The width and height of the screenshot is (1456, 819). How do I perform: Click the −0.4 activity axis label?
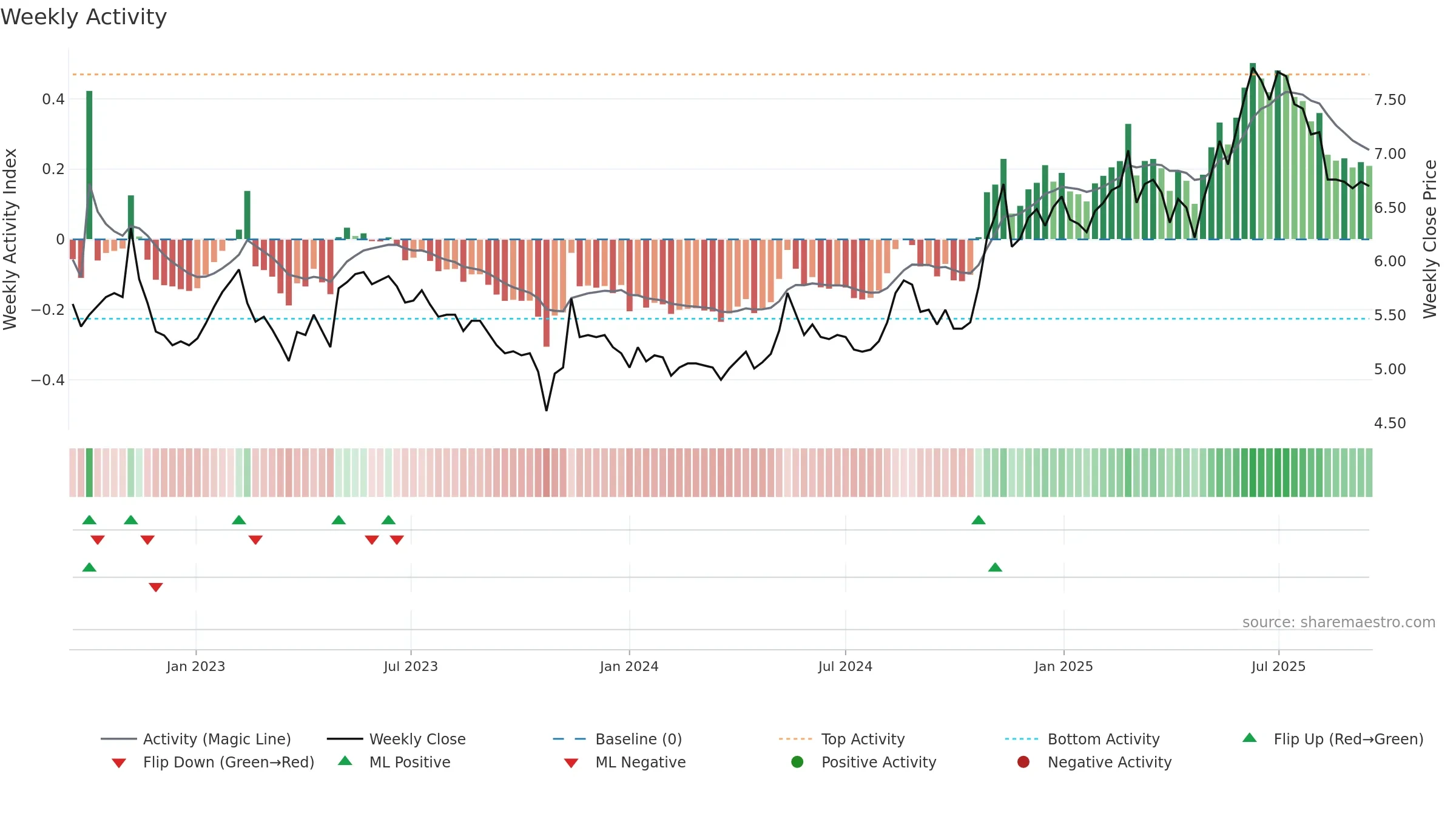click(x=48, y=380)
